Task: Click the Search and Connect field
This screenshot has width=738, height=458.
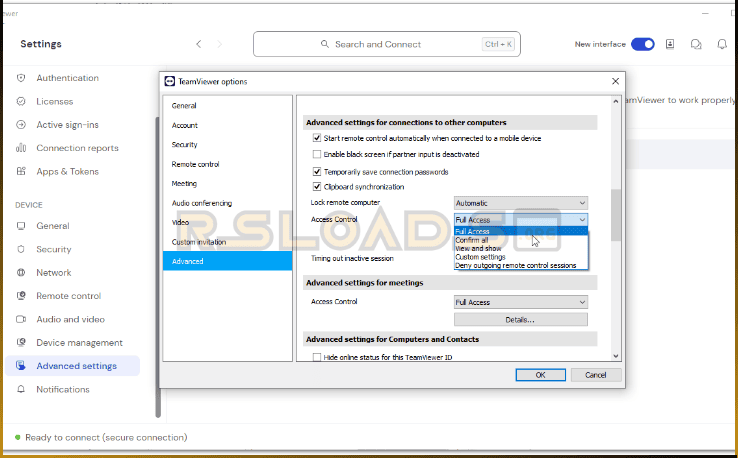Action: coord(387,44)
